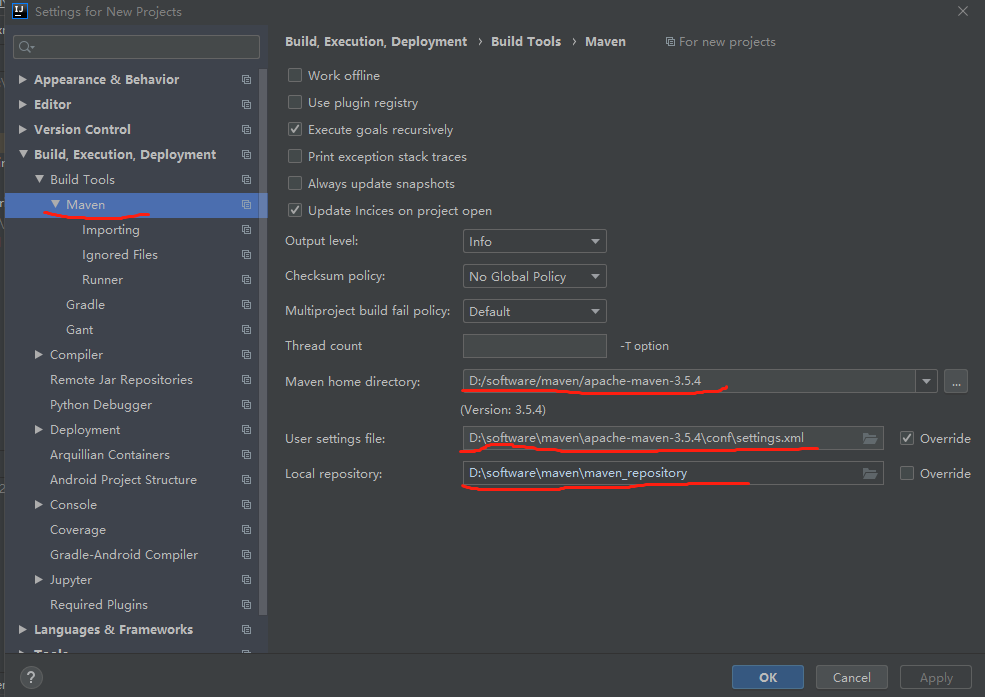
Task: Click the folder icon beside User settings file field
Action: (869, 438)
